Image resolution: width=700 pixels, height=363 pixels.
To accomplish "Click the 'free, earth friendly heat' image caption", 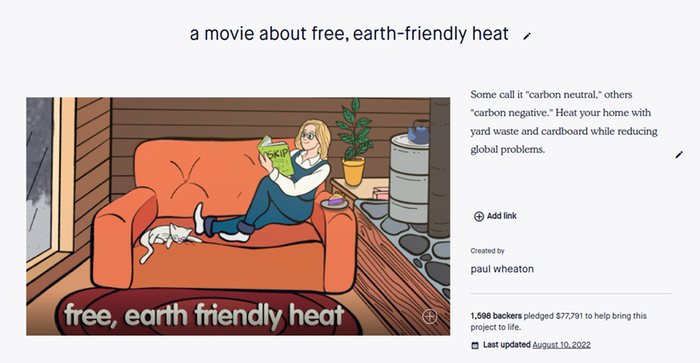I will click(x=204, y=315).
